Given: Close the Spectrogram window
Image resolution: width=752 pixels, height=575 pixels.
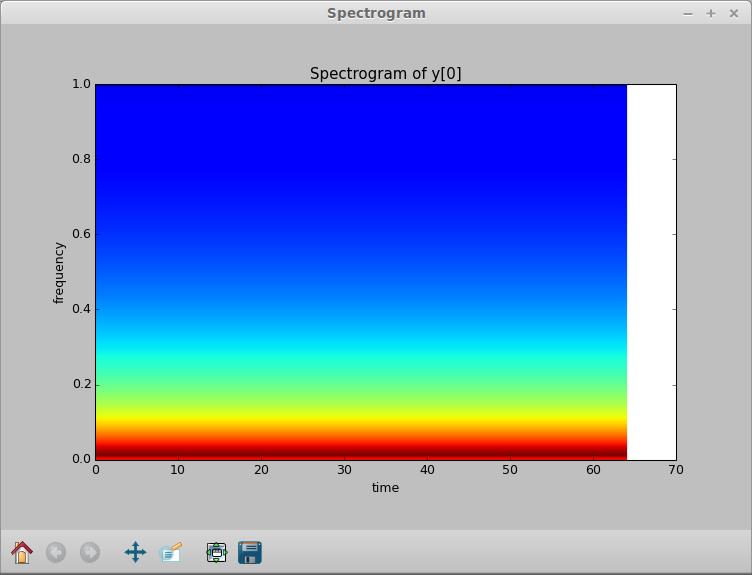Looking at the screenshot, I should point(735,13).
